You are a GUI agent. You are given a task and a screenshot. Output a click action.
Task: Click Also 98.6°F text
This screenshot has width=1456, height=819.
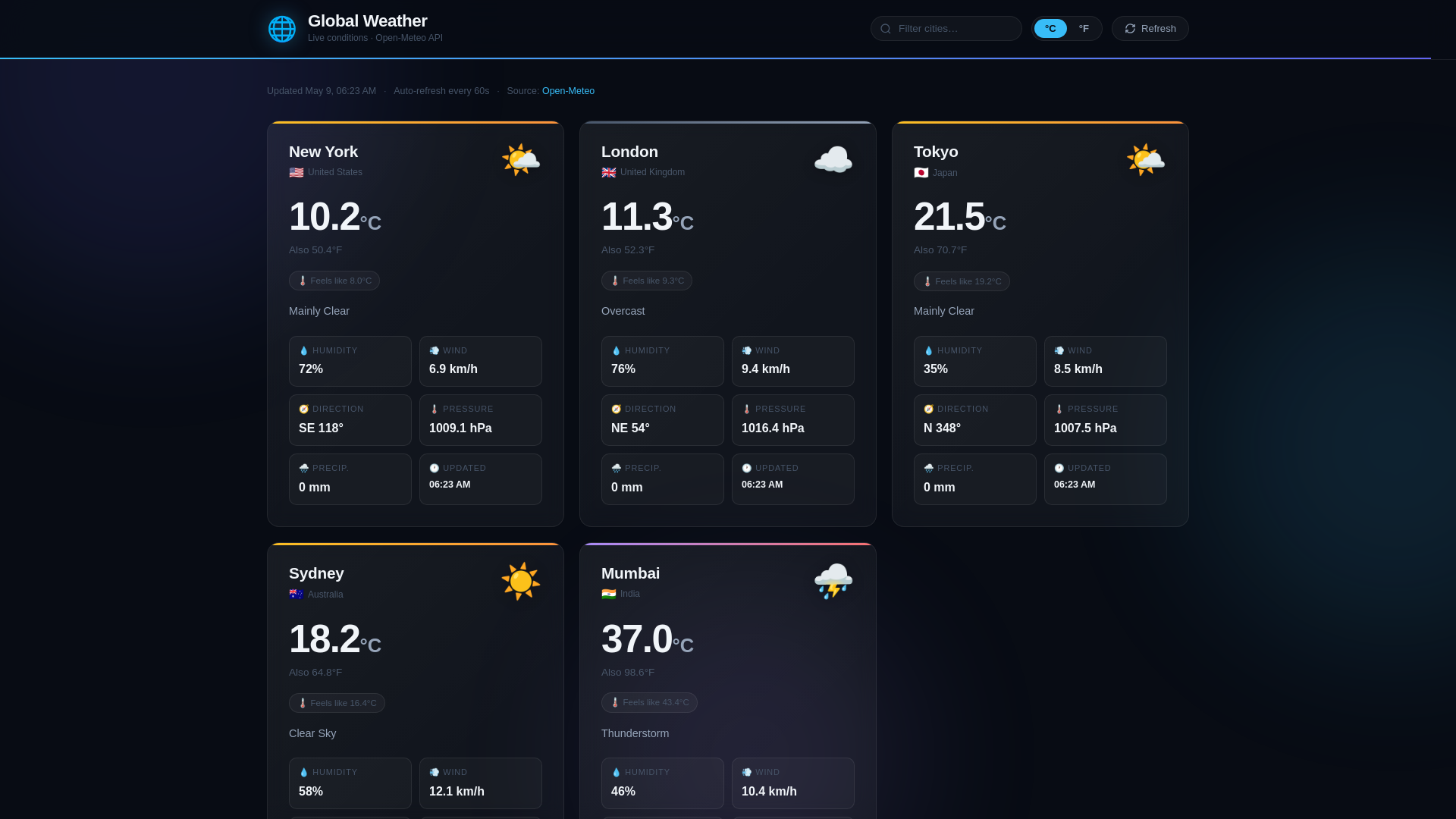click(x=628, y=673)
